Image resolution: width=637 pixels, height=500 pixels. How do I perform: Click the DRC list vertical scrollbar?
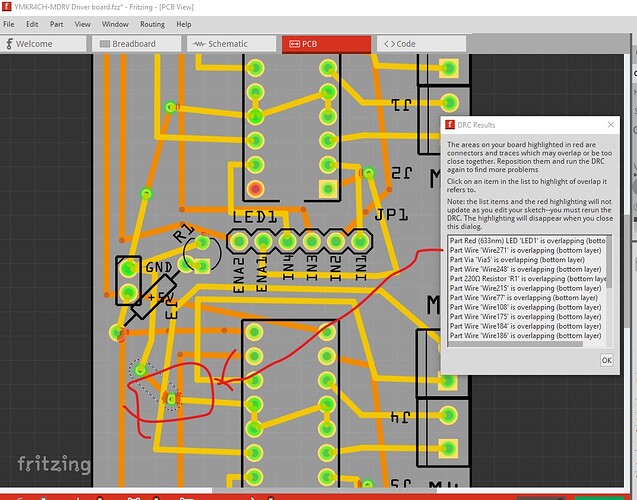coord(609,262)
